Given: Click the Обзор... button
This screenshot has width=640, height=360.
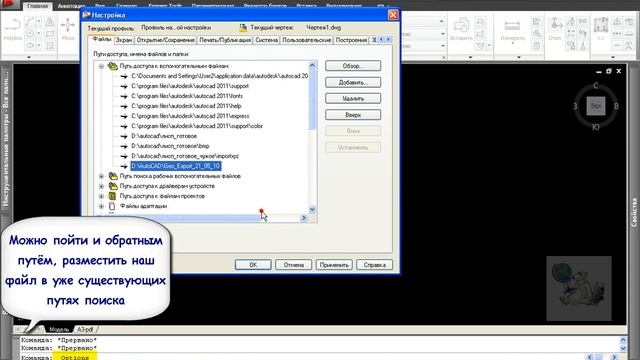Looking at the screenshot, I should tap(353, 66).
